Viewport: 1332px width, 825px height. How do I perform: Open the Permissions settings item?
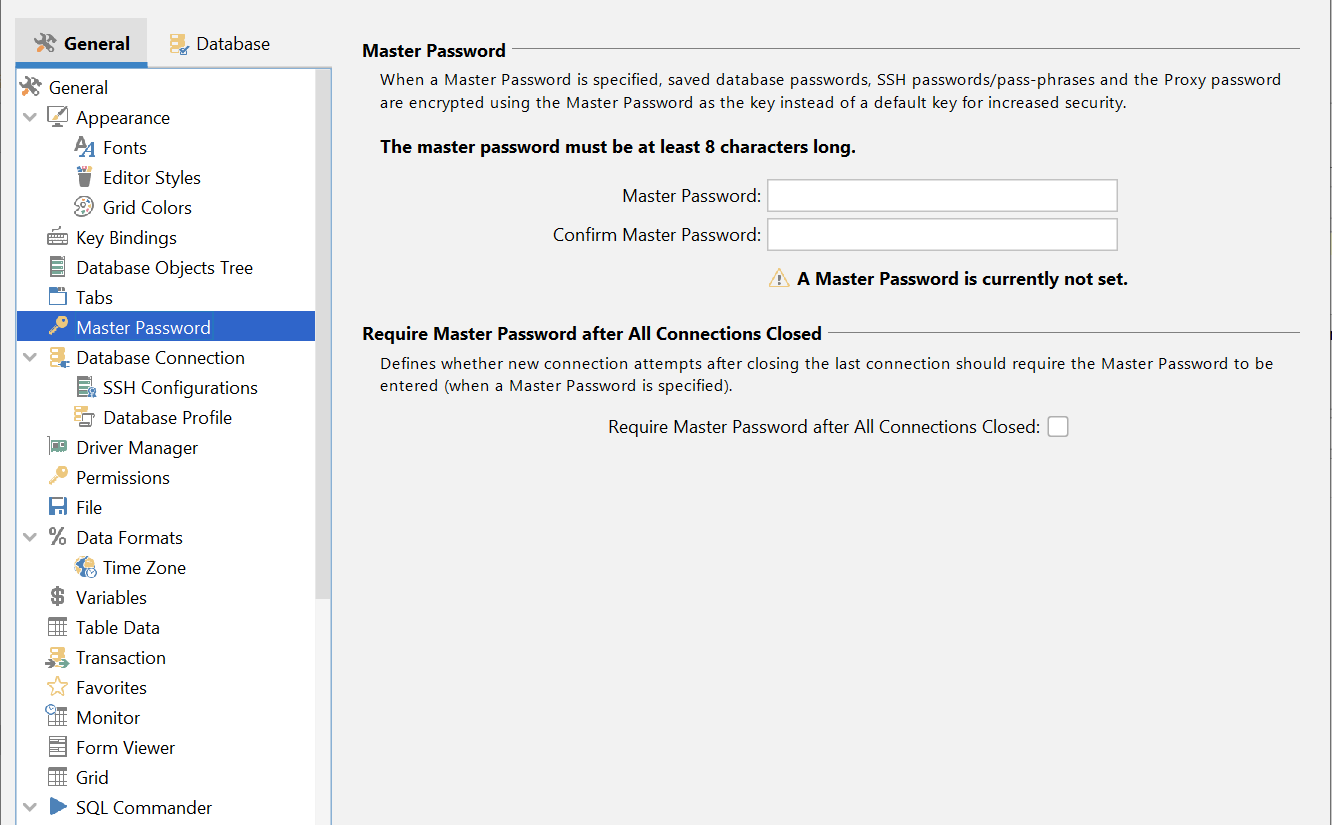(122, 478)
